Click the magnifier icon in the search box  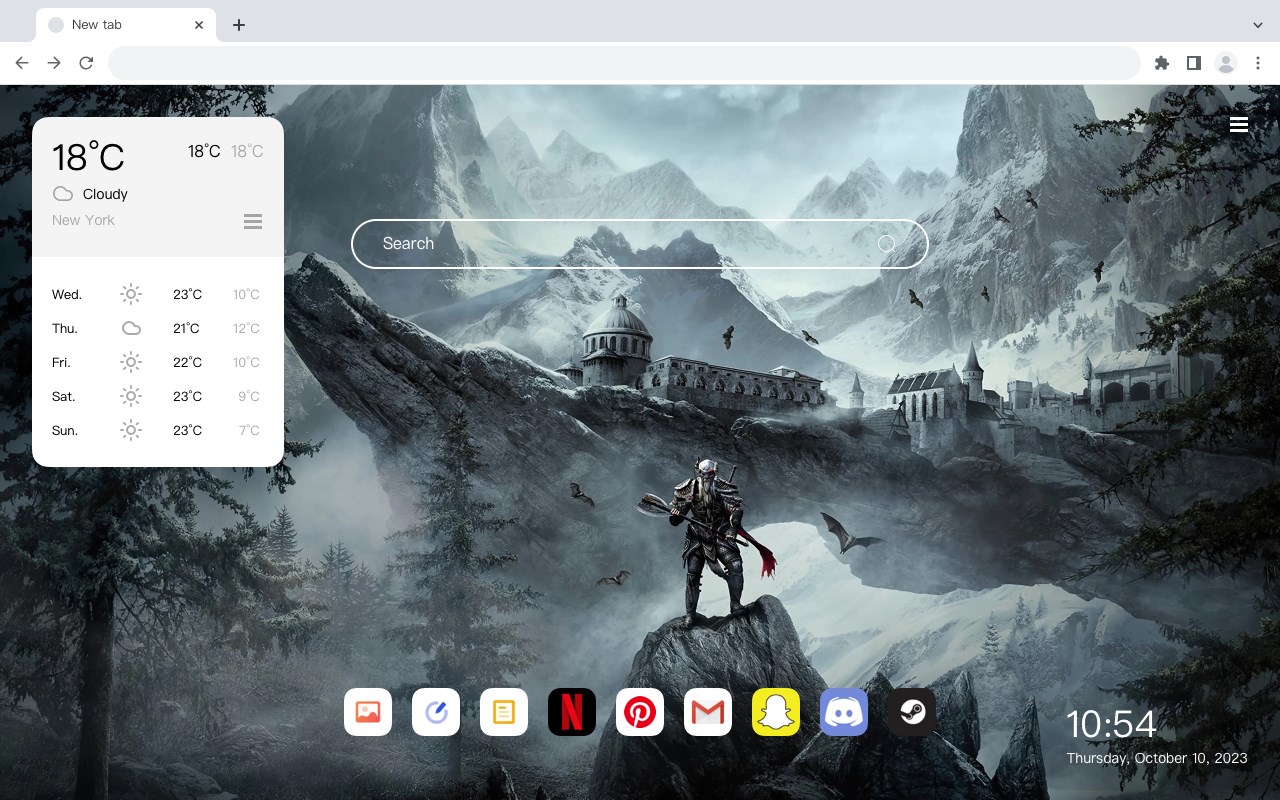coord(886,244)
